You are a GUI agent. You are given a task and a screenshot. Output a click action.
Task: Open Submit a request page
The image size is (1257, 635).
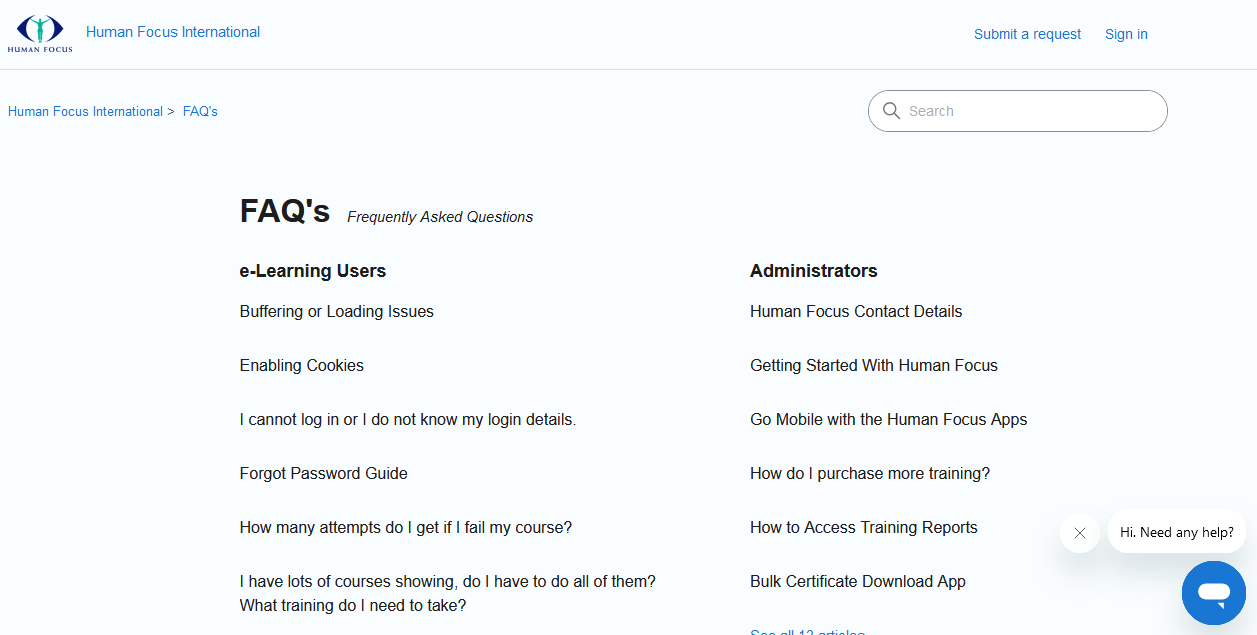[x=1027, y=34]
